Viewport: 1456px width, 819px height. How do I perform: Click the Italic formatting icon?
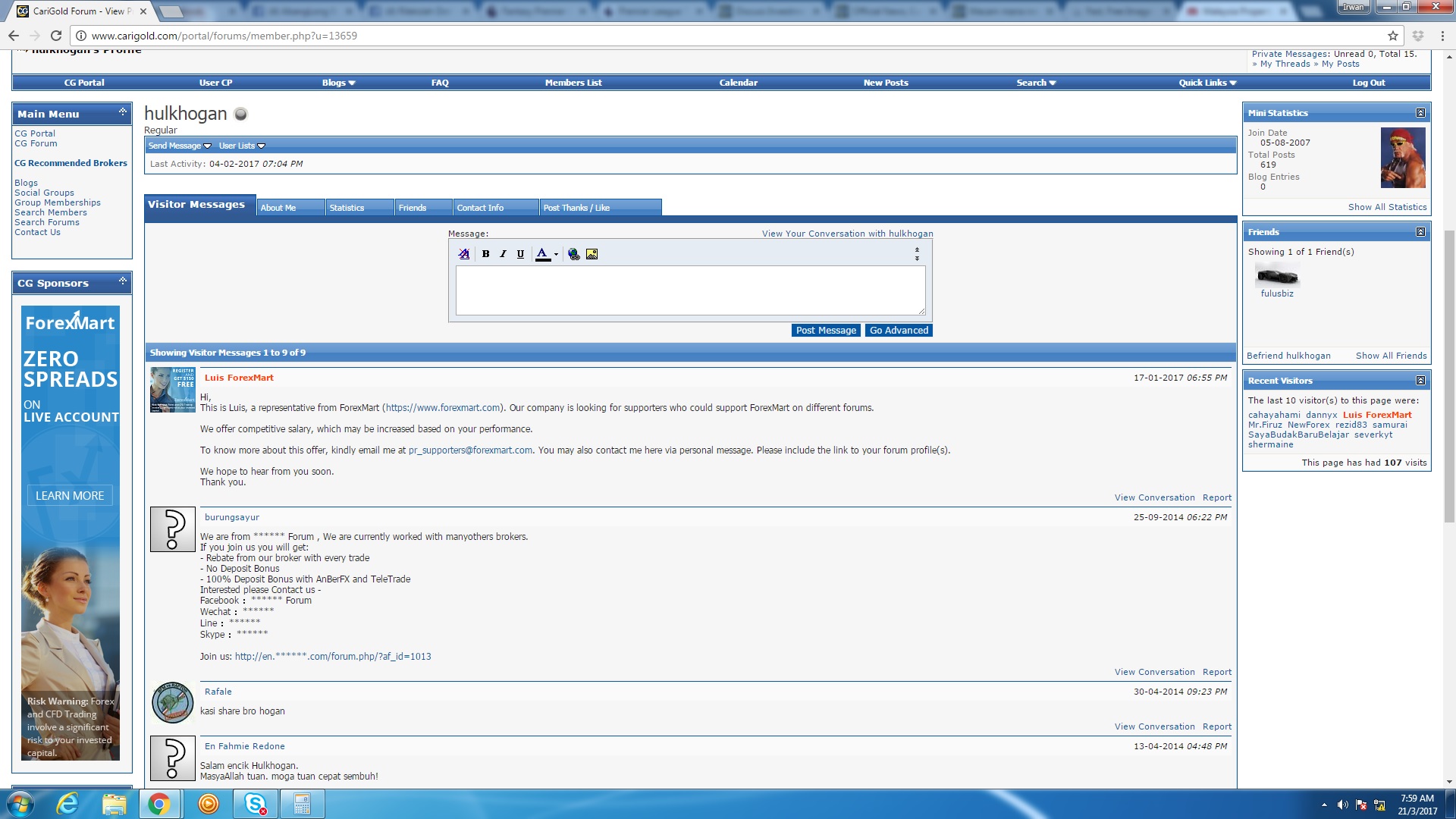pyautogui.click(x=503, y=254)
